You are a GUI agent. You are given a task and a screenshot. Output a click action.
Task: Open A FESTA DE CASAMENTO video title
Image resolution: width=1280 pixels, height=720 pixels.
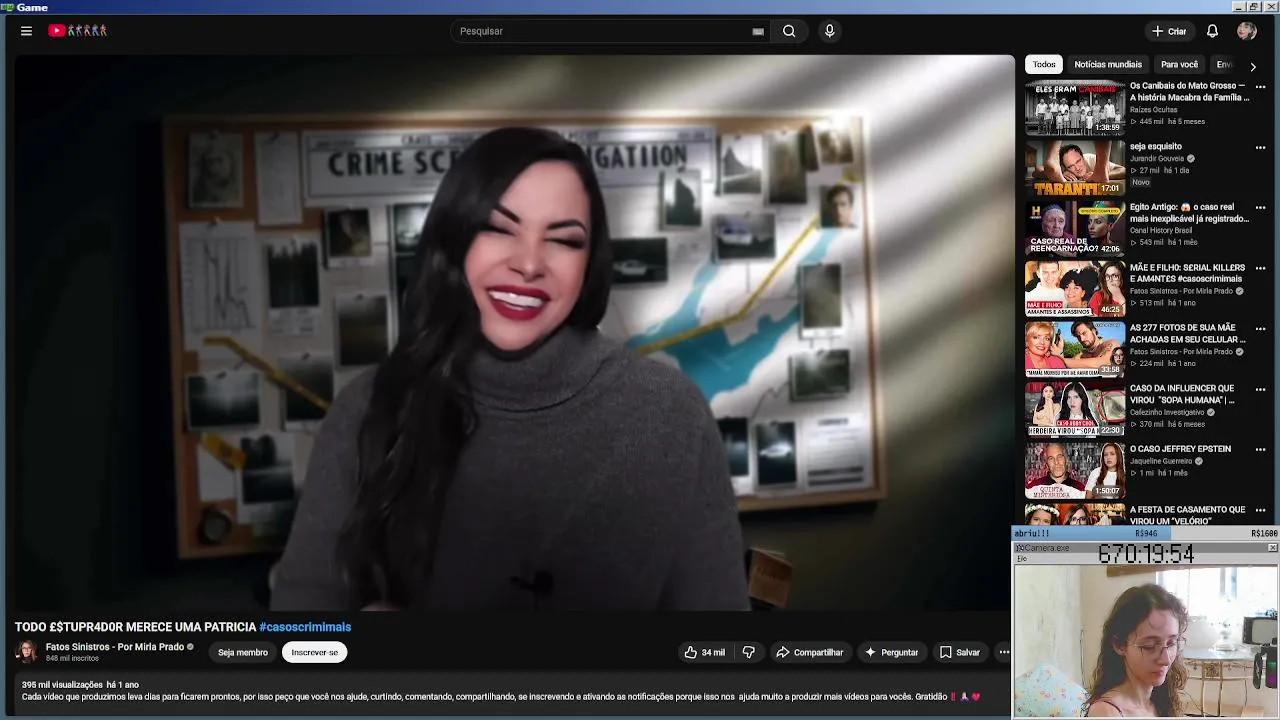tap(1188, 515)
